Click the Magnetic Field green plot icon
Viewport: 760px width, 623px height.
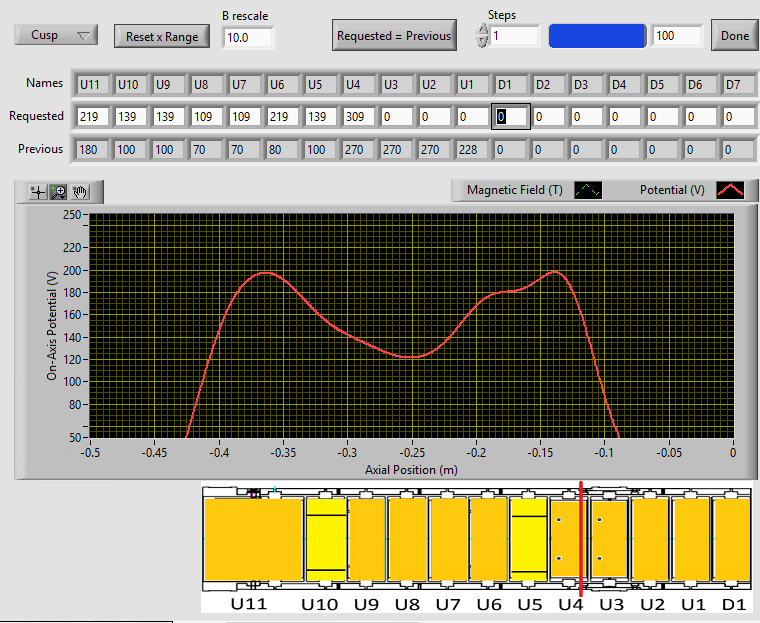[x=588, y=190]
